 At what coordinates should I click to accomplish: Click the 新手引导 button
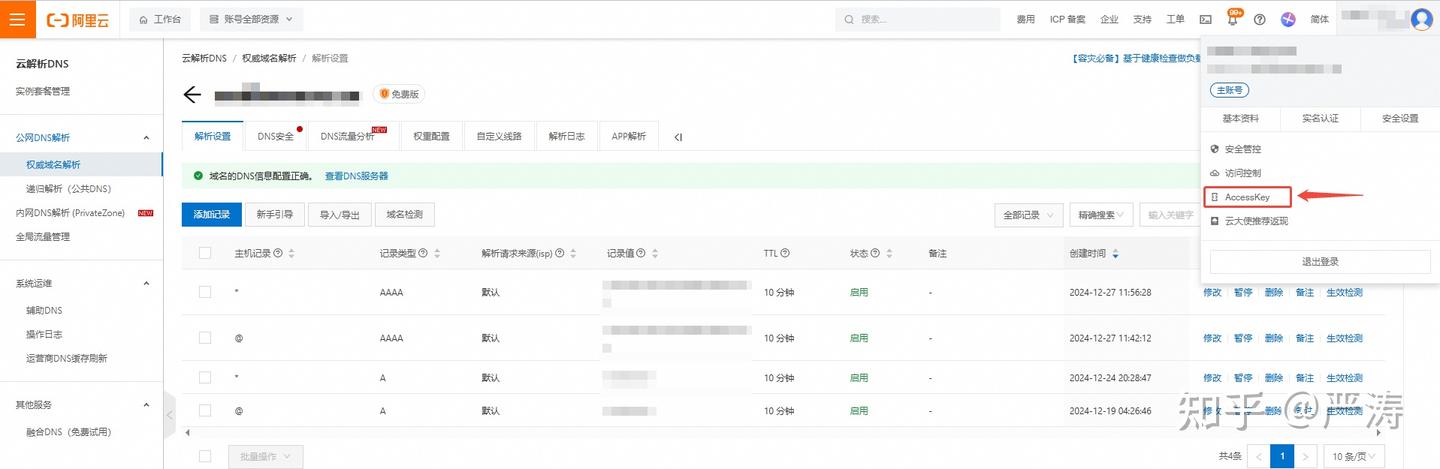tap(274, 215)
